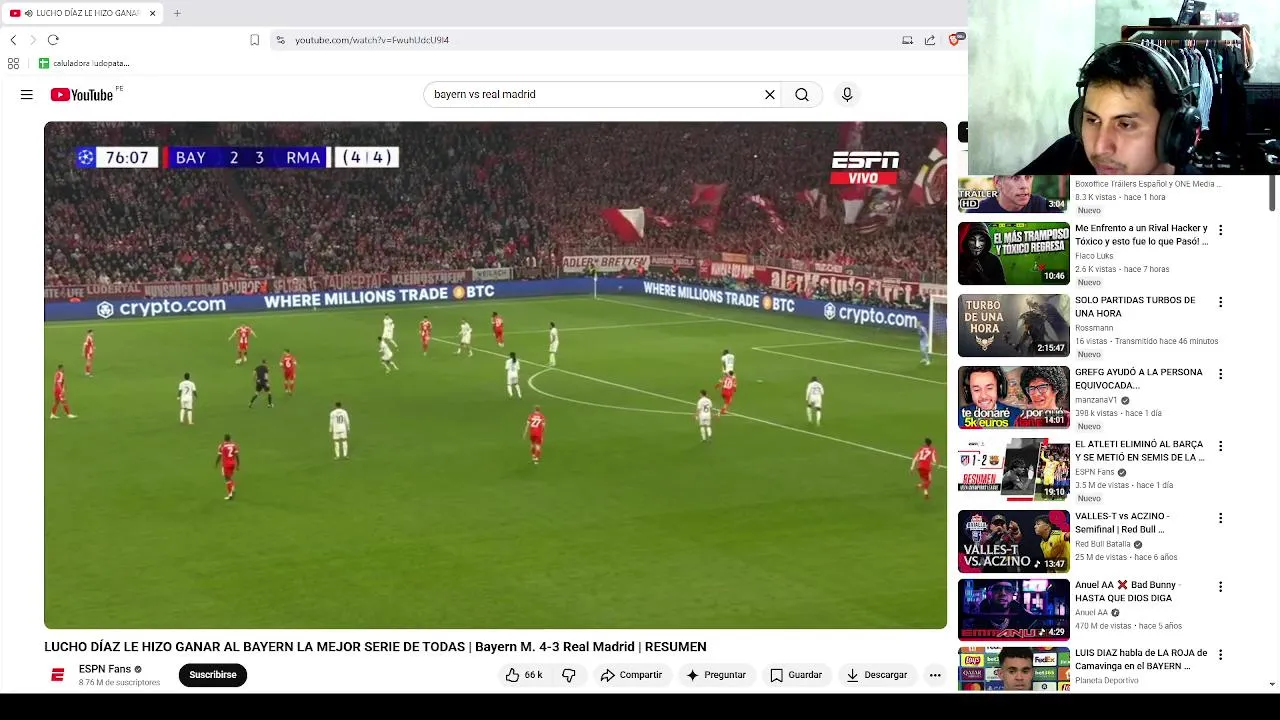Open 'GREFG AYUDÓ A LA PERSONA EQUIVOCADA' title
The image size is (1280, 720).
(1139, 379)
